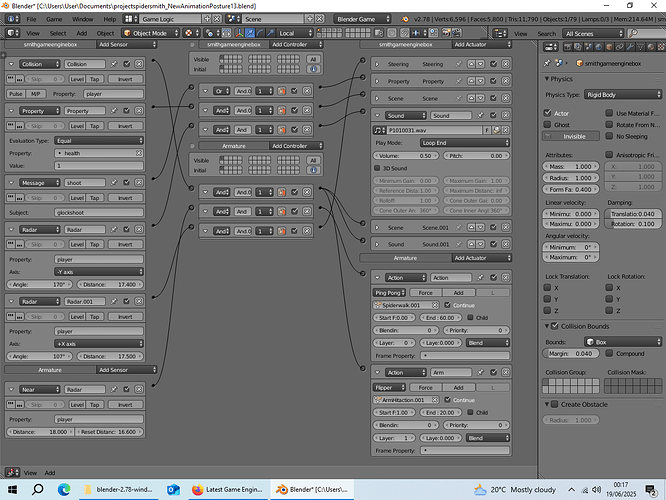The width and height of the screenshot is (666, 500).
Task: Open sound file browser for P1010031.wav
Action: tap(496, 130)
